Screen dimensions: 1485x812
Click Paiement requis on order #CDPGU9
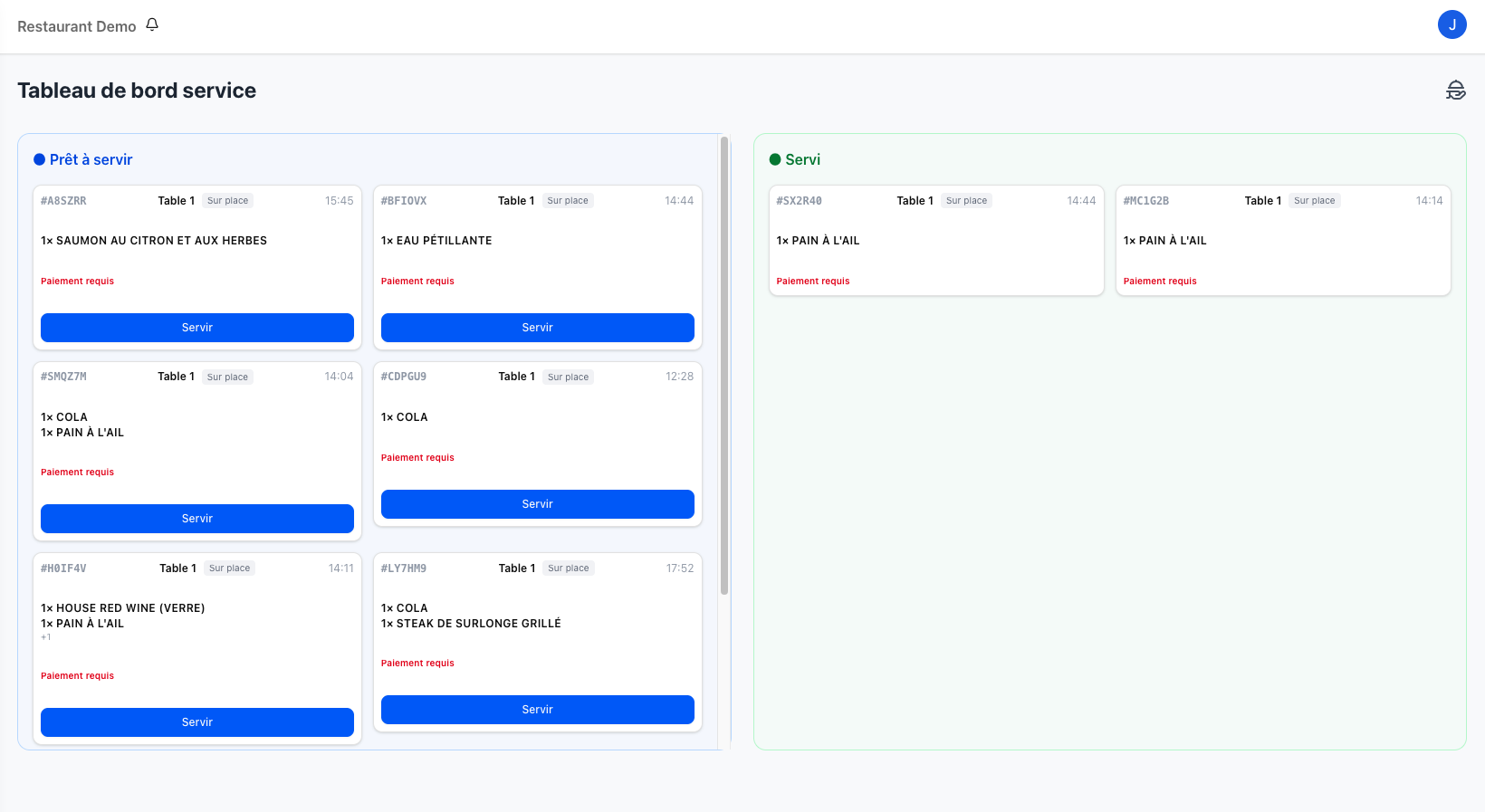point(417,458)
